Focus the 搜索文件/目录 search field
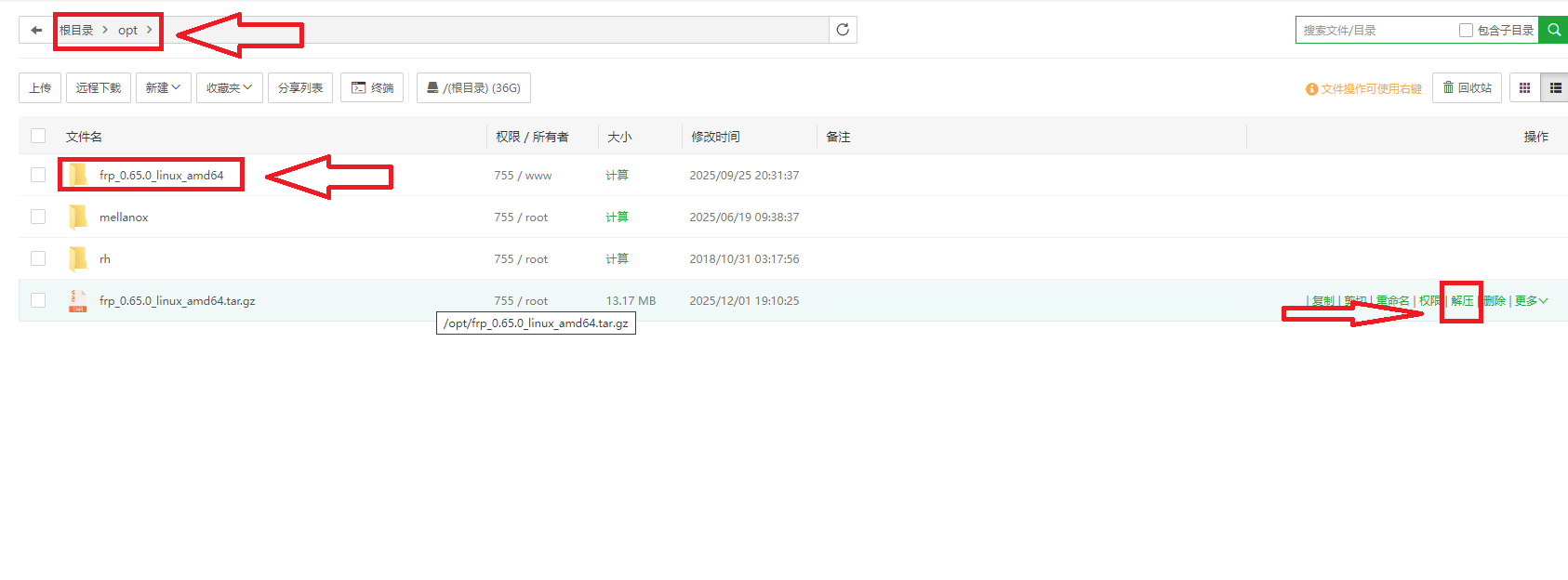Image resolution: width=1568 pixels, height=580 pixels. click(x=1376, y=30)
